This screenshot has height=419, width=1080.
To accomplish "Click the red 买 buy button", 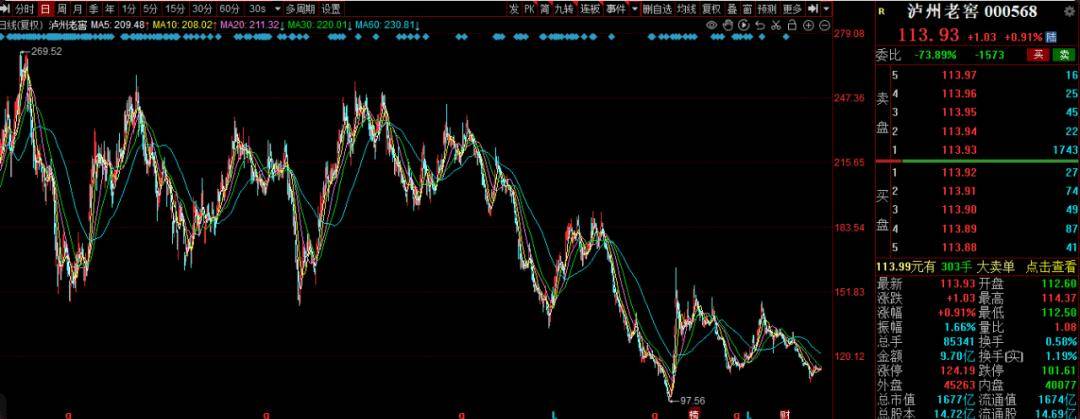I will pyautogui.click(x=1041, y=54).
